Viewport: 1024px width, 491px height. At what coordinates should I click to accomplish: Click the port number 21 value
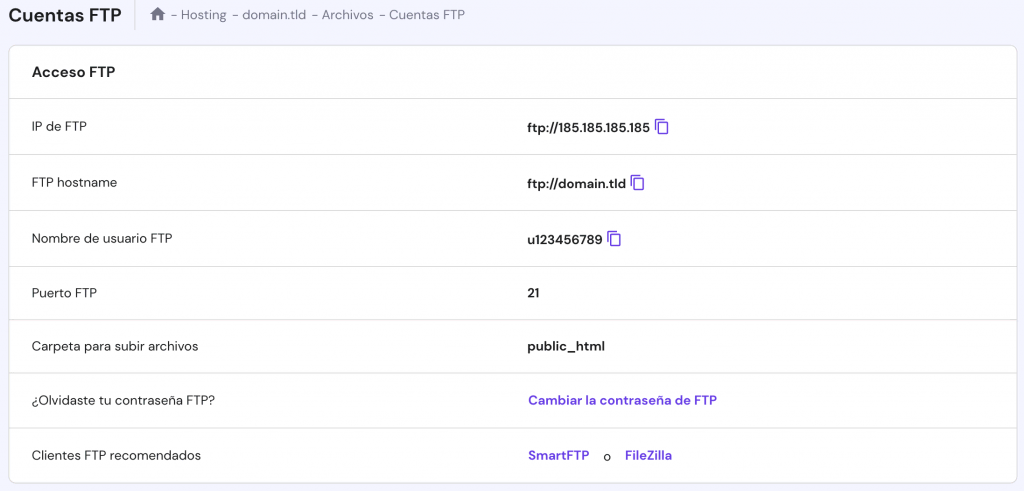point(534,293)
